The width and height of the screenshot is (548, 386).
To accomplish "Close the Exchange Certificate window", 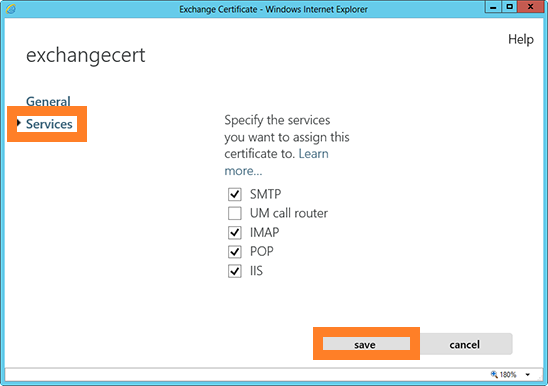I will pos(531,7).
